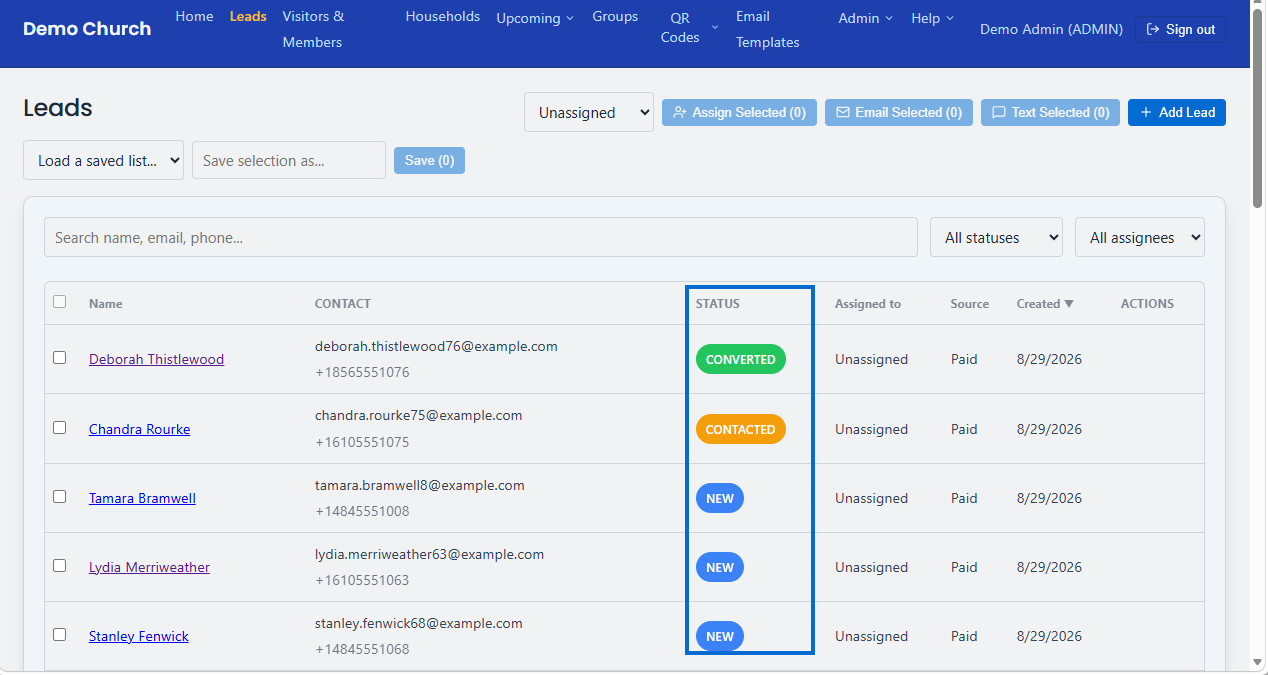Sort by the Source column header
Screen dimensions: 1268x675
point(970,304)
